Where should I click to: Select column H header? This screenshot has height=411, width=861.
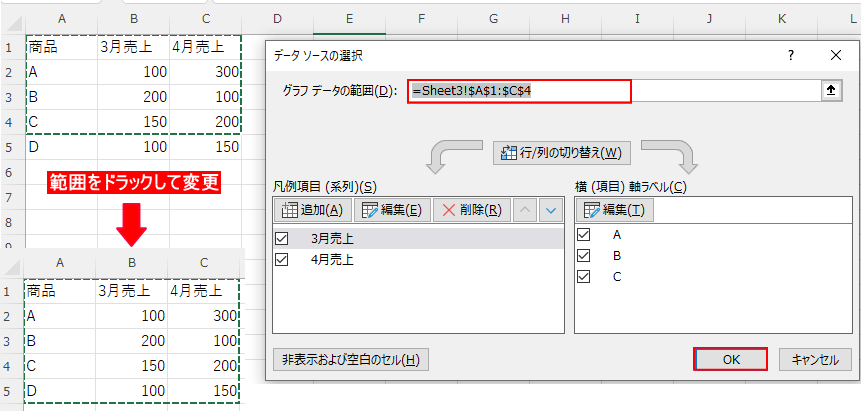(x=565, y=19)
